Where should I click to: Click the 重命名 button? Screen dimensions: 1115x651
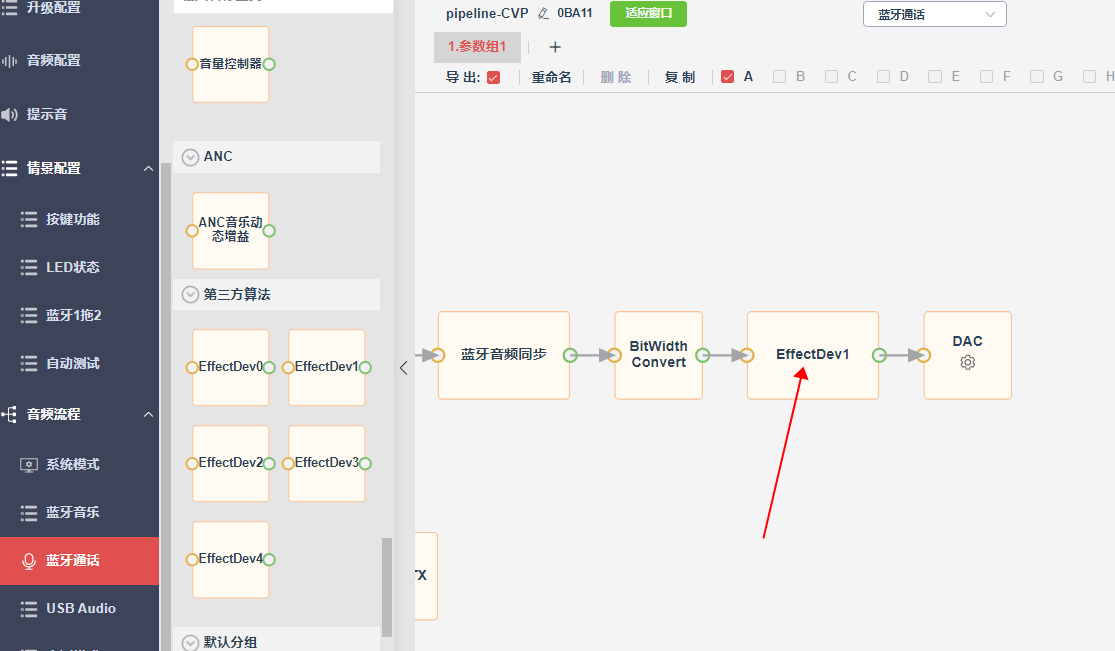coord(551,78)
